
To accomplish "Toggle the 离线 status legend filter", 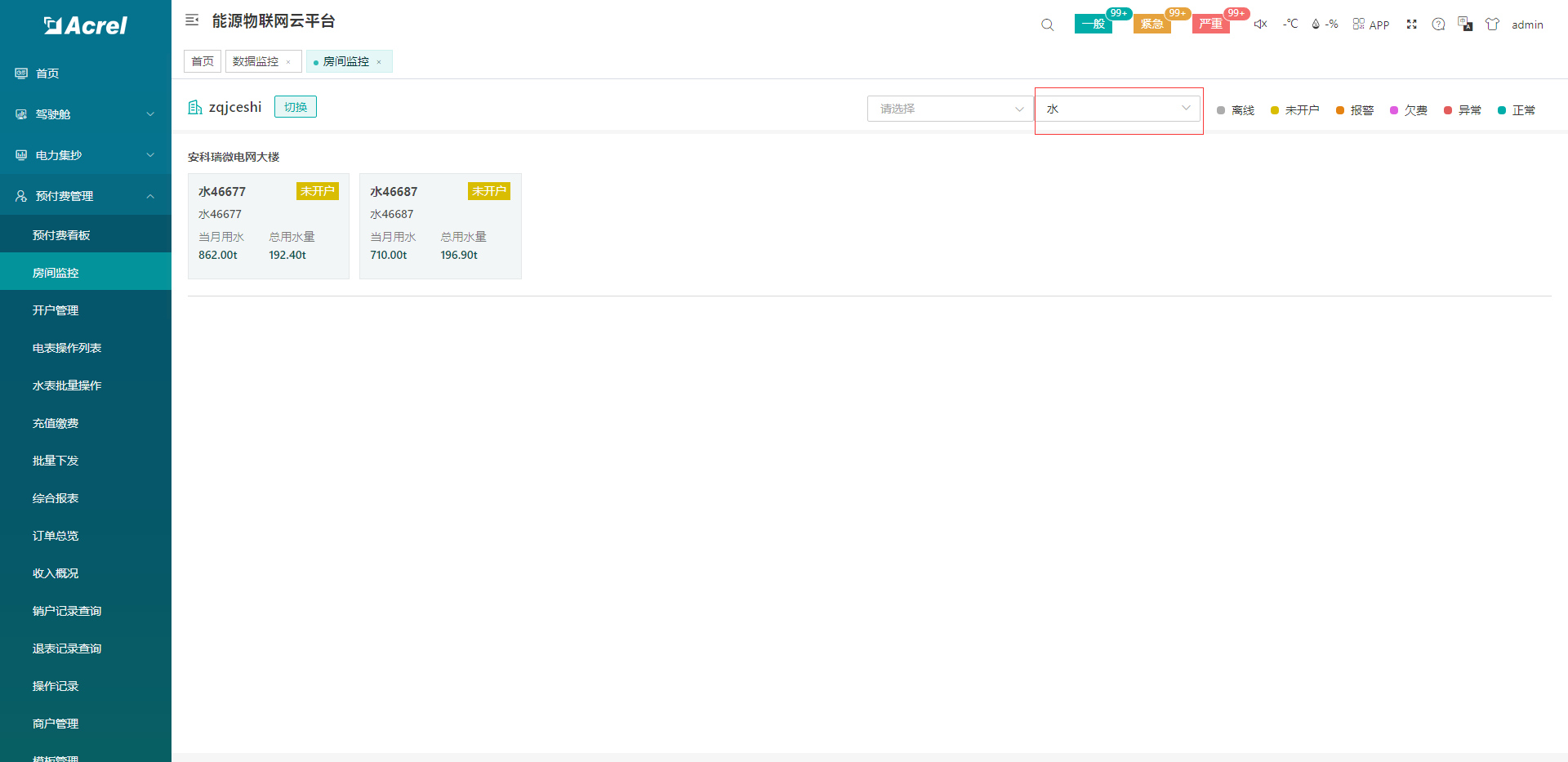I will tap(1235, 110).
